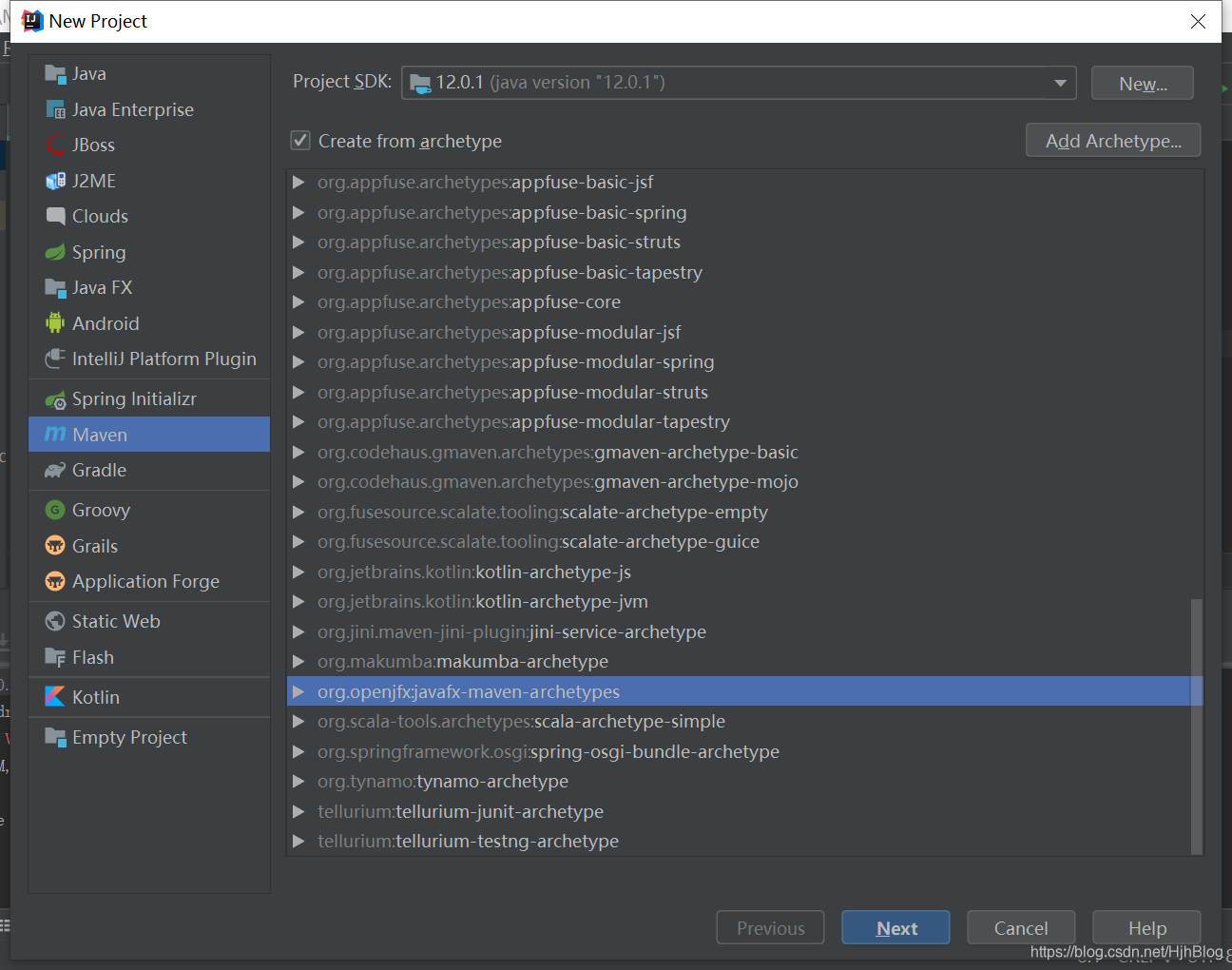Expand javafx-maven-archetypes arrow
1232x970 pixels.
(x=298, y=691)
